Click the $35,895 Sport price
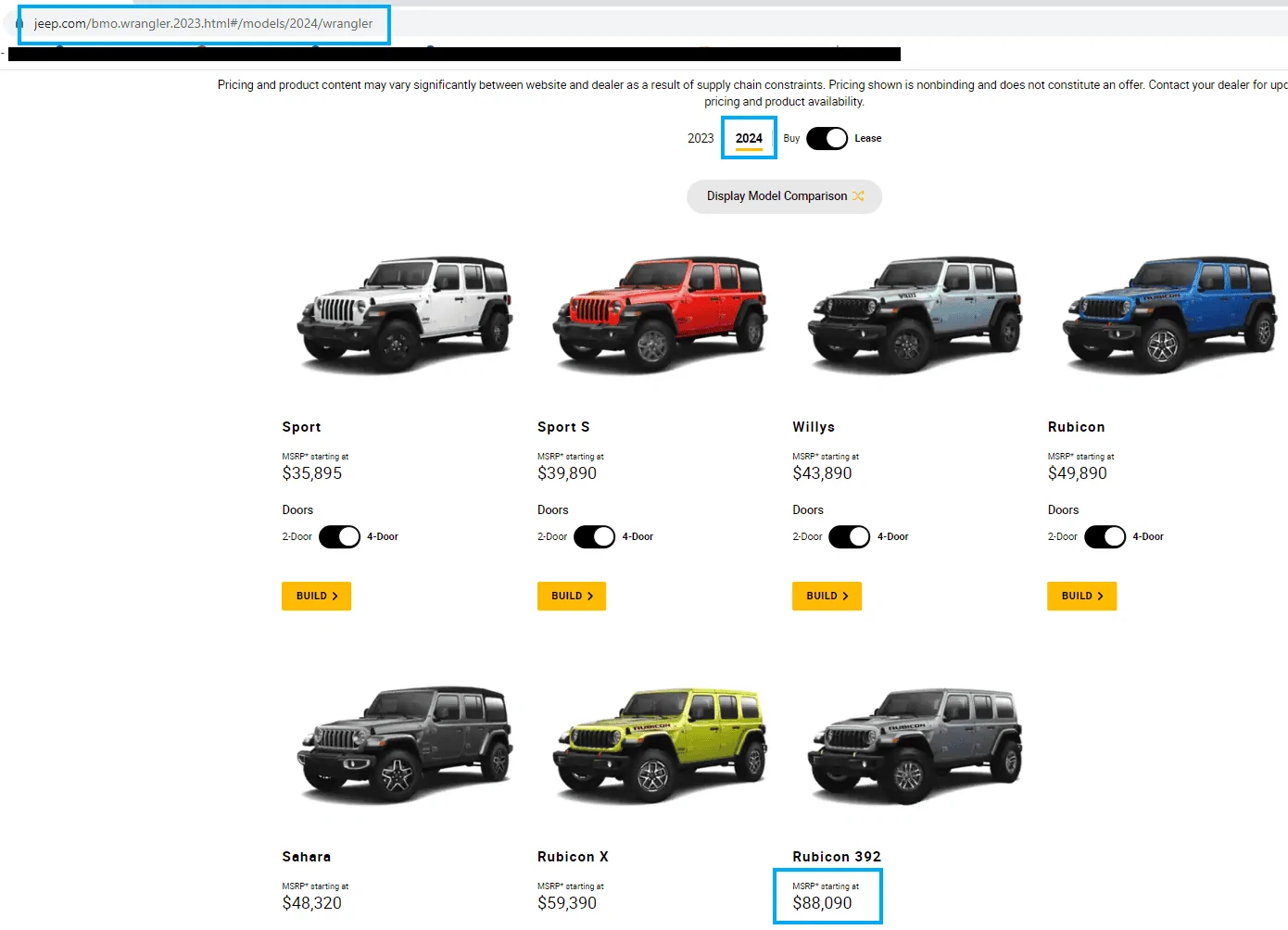Viewport: 1288px width, 930px height. [x=312, y=473]
